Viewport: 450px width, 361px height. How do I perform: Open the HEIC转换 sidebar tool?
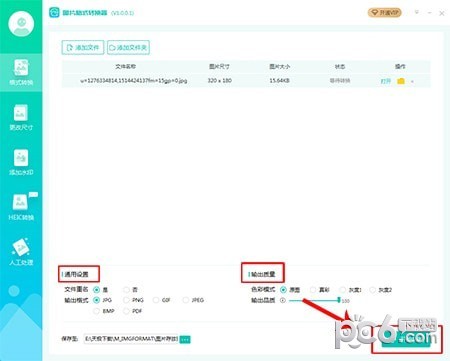(x=21, y=207)
